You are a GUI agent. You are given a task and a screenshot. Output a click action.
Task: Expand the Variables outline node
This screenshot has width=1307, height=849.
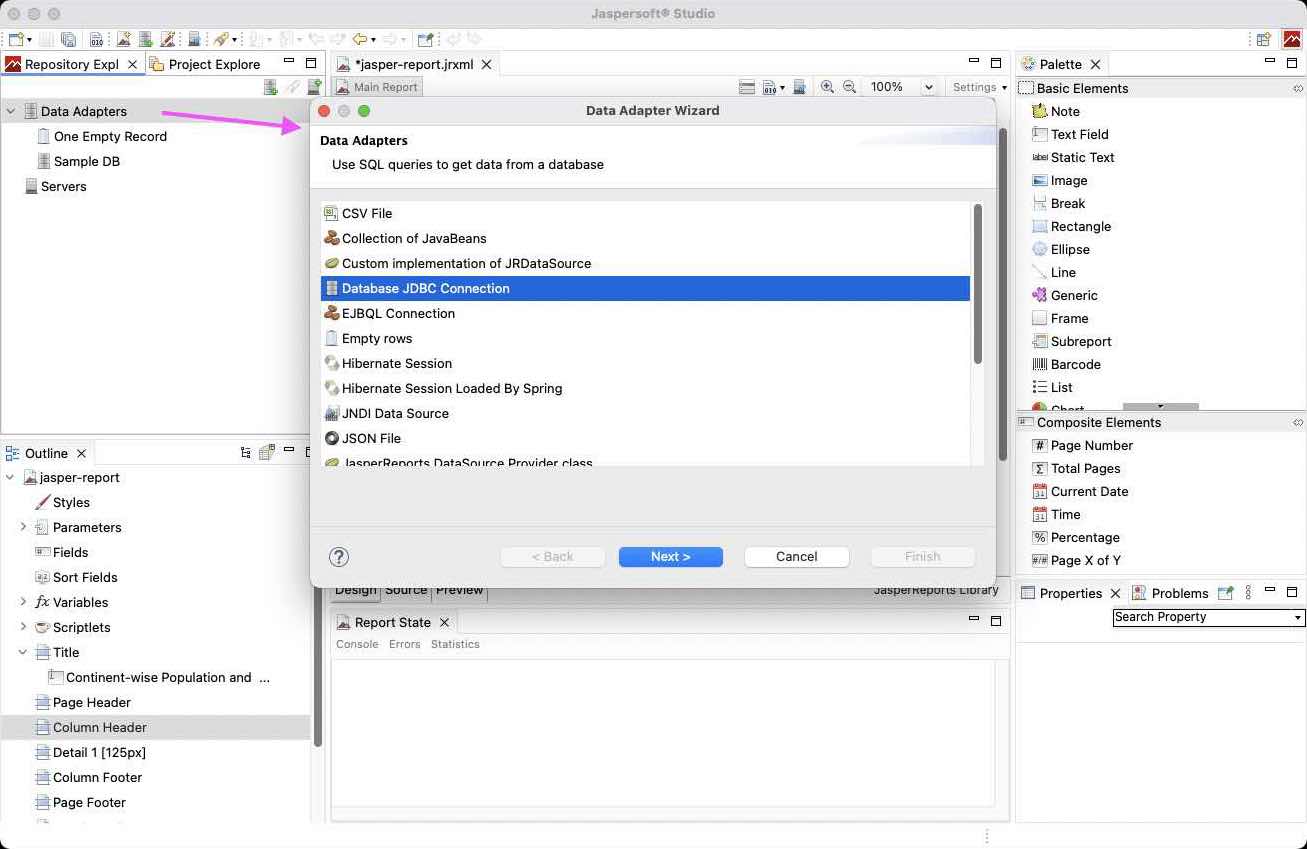[23, 602]
